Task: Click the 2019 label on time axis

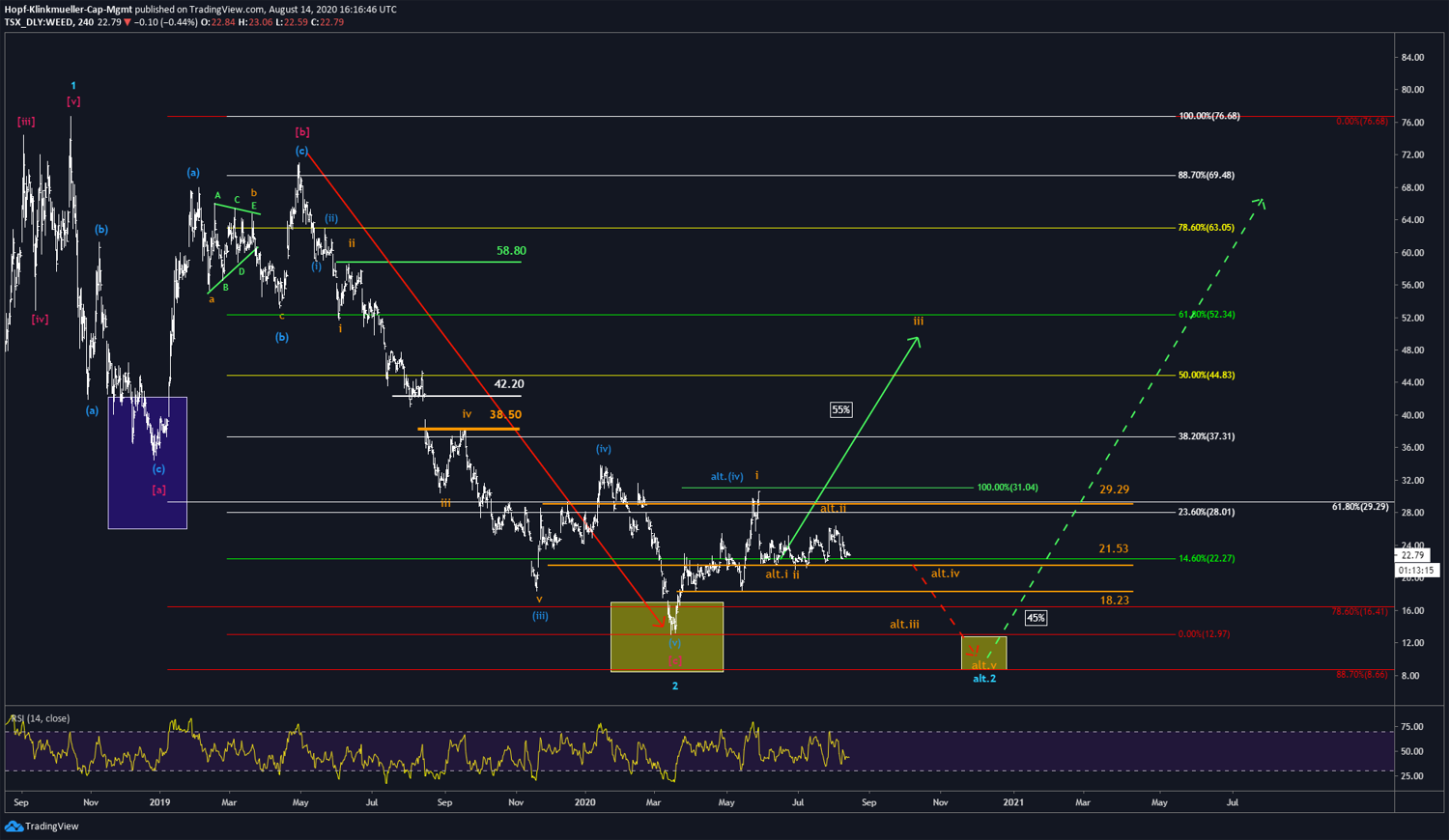Action: point(160,802)
